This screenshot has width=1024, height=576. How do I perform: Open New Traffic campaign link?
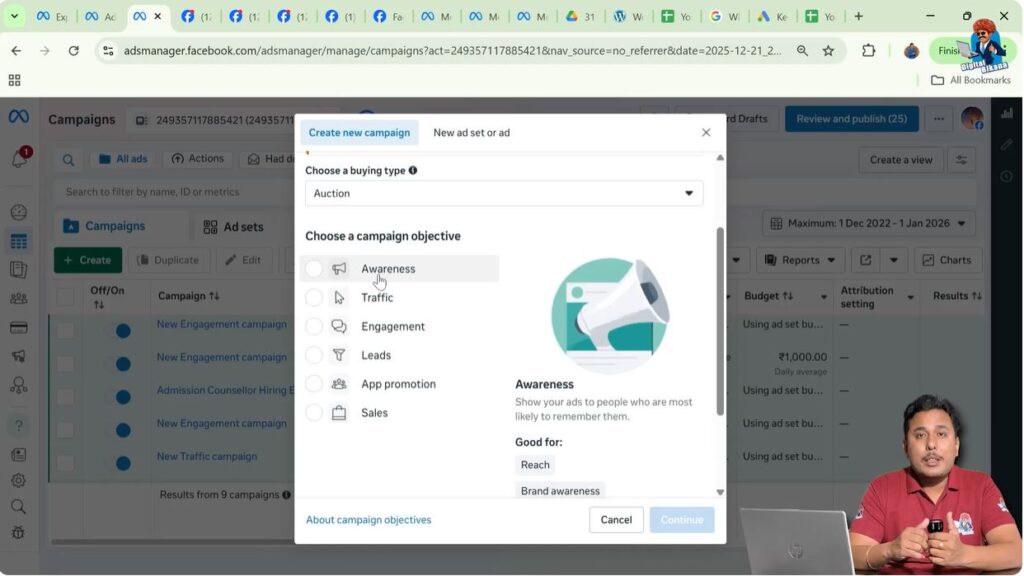click(207, 456)
